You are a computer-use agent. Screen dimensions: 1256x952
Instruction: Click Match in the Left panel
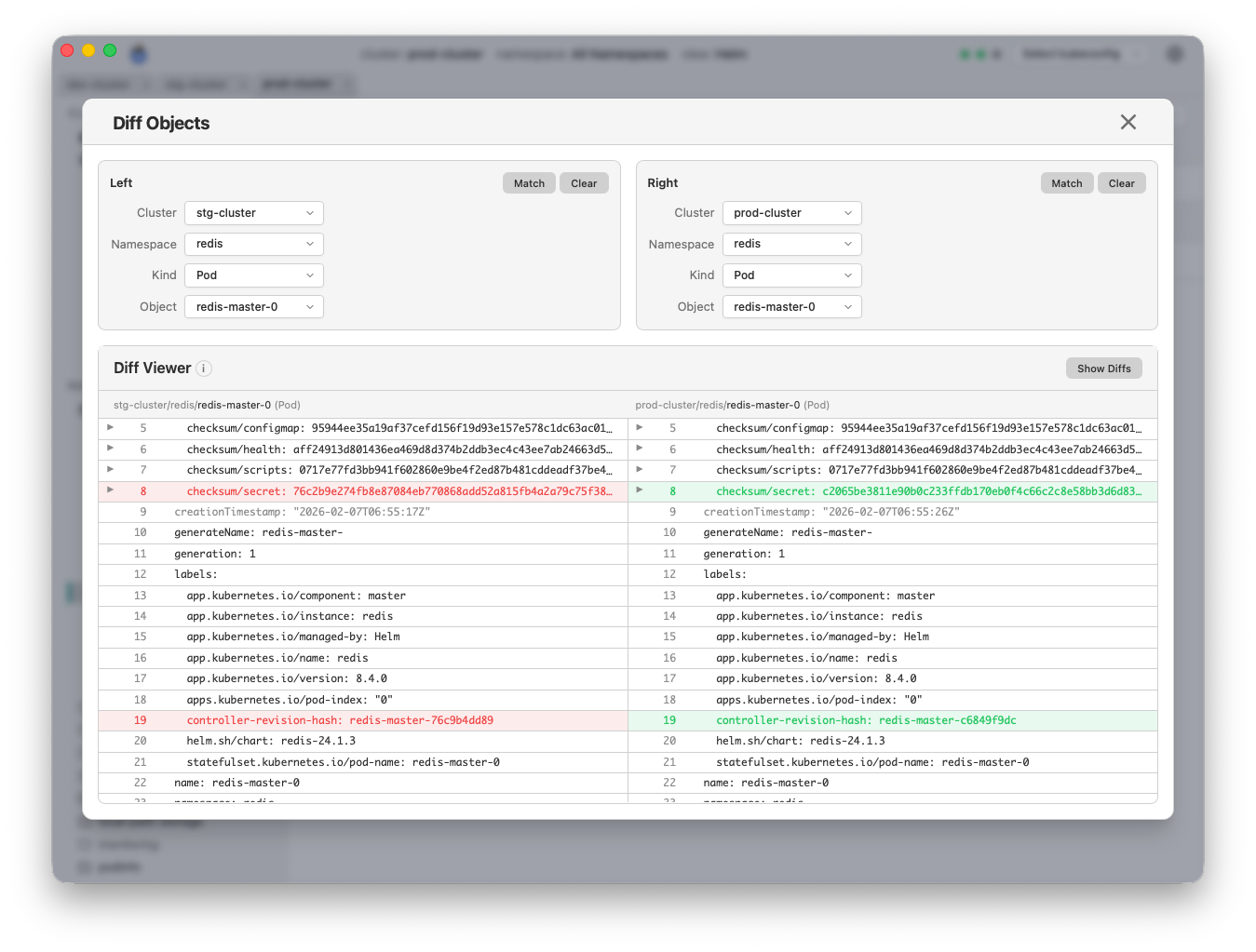point(528,182)
